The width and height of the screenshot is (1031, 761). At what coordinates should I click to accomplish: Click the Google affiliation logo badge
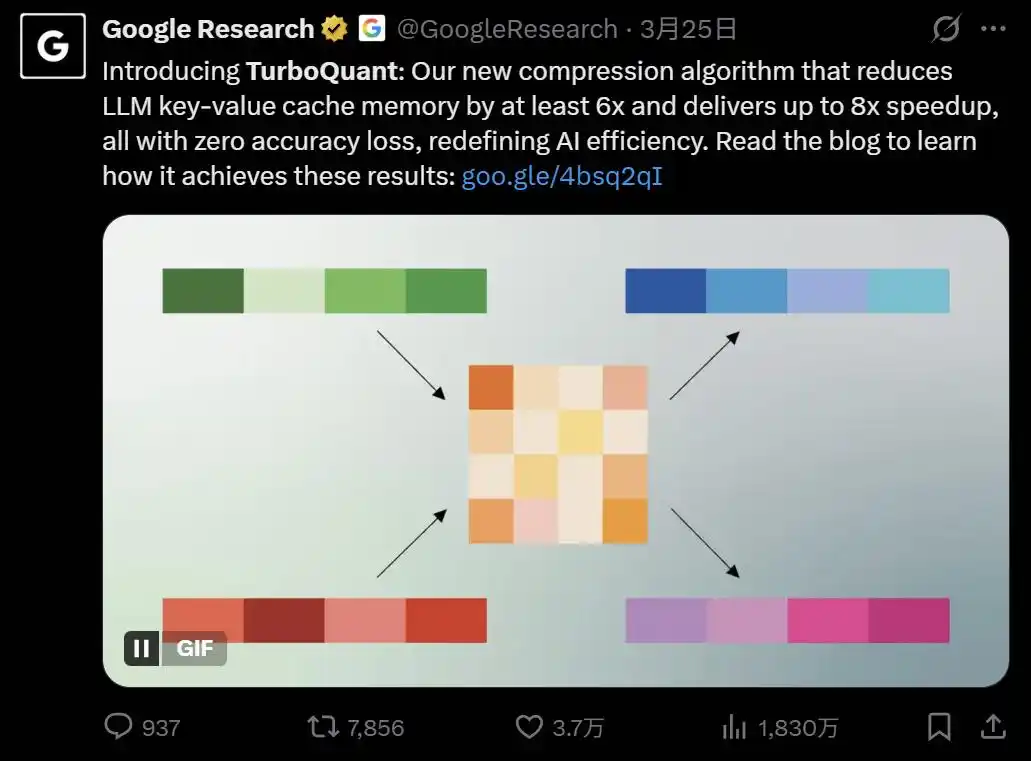(x=371, y=29)
